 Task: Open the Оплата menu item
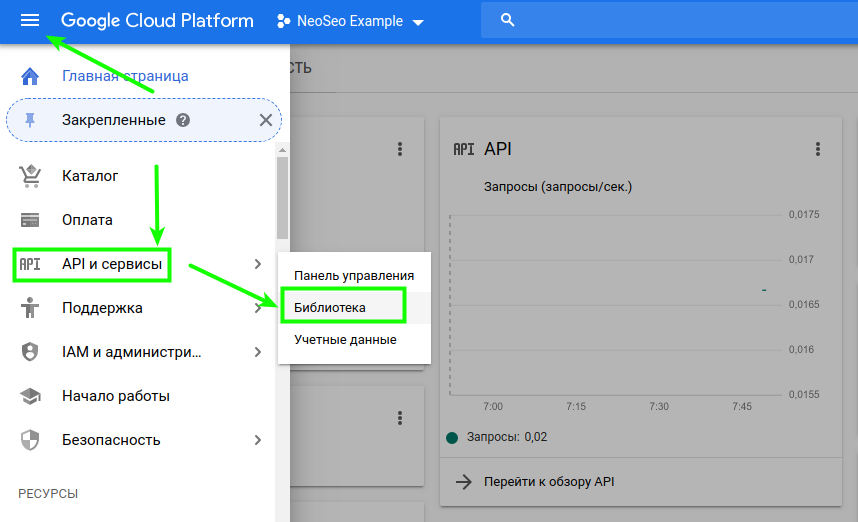88,220
